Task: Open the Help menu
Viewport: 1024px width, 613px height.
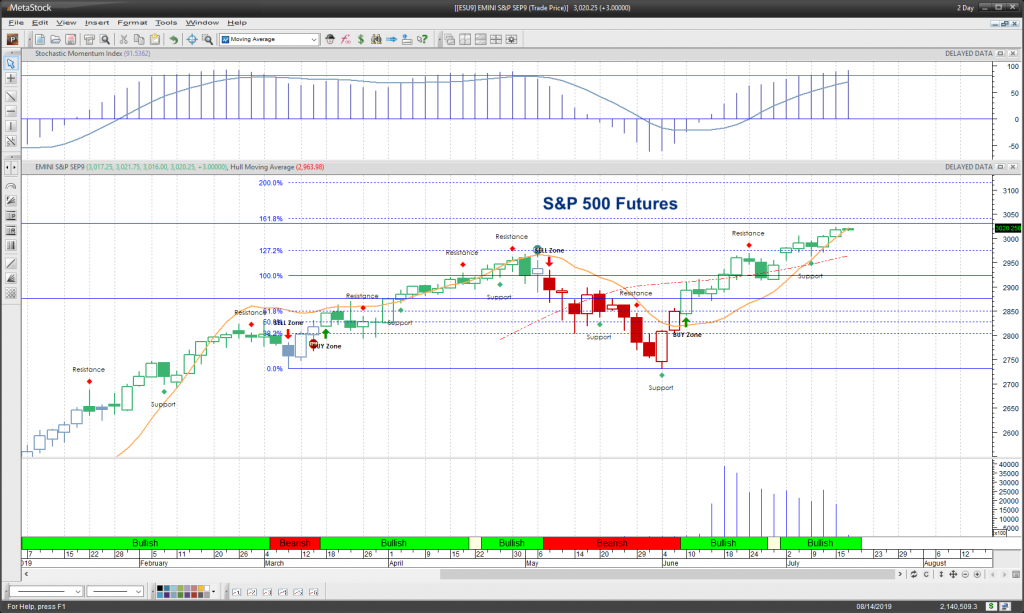Action: click(x=236, y=22)
